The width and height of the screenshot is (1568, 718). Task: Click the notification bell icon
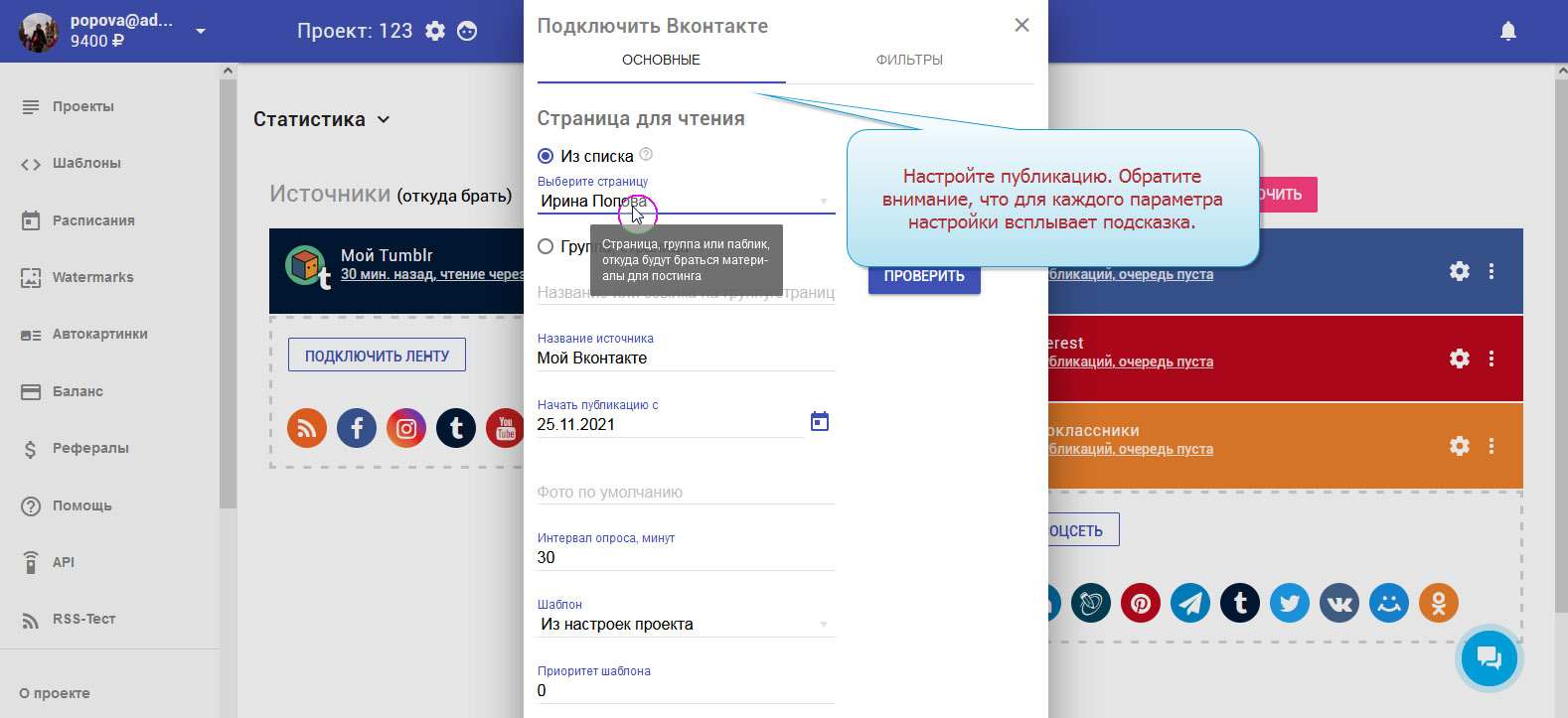click(1507, 31)
